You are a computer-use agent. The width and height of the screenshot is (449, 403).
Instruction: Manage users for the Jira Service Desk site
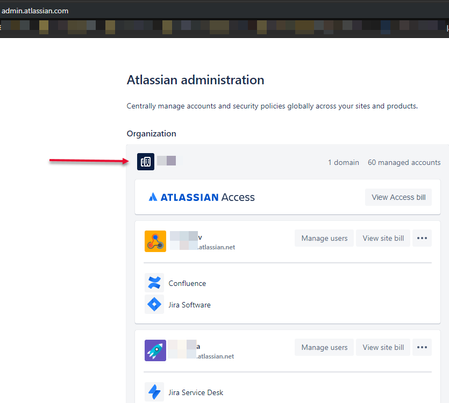(324, 347)
